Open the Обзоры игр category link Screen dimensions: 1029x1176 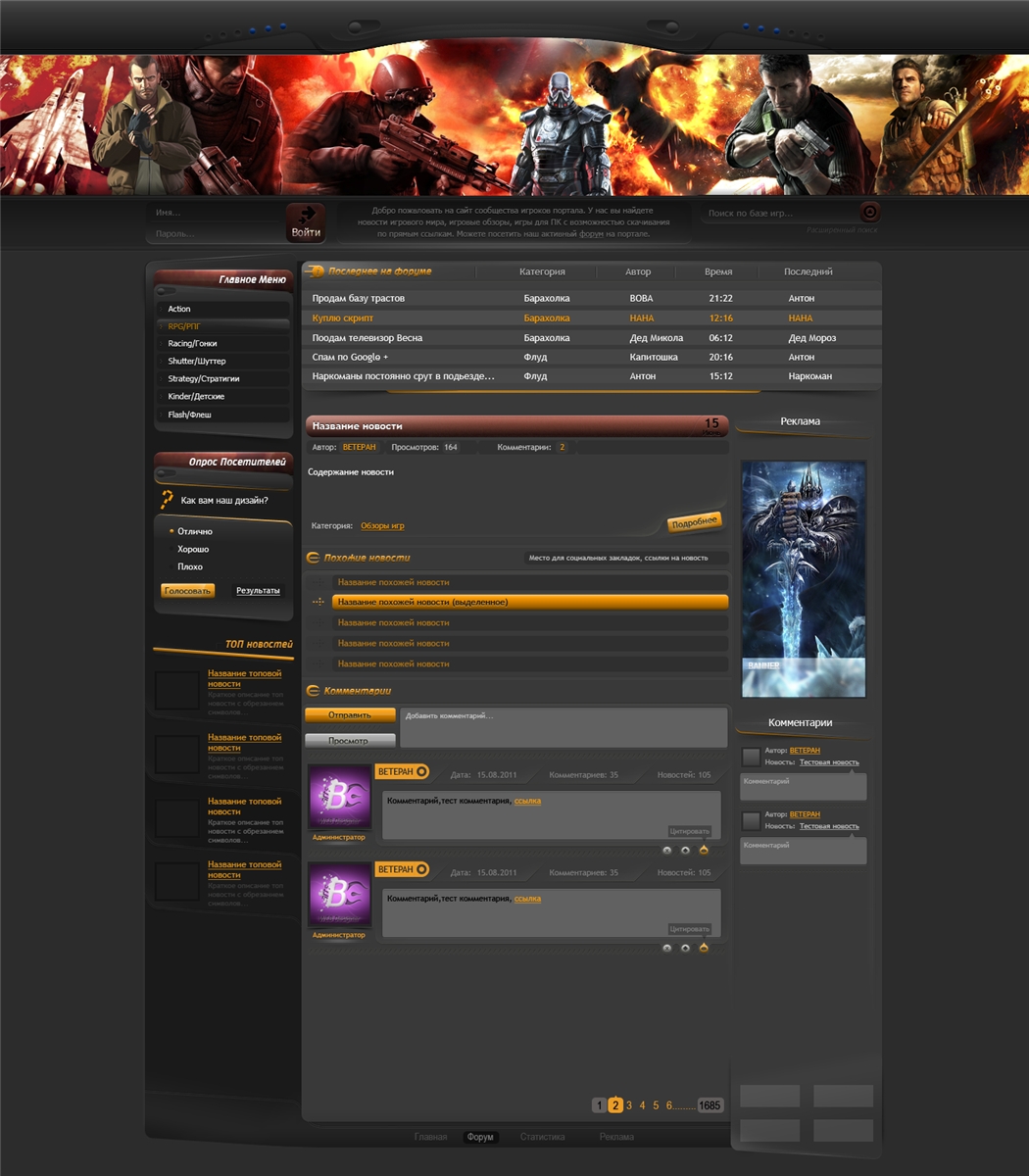pos(382,526)
